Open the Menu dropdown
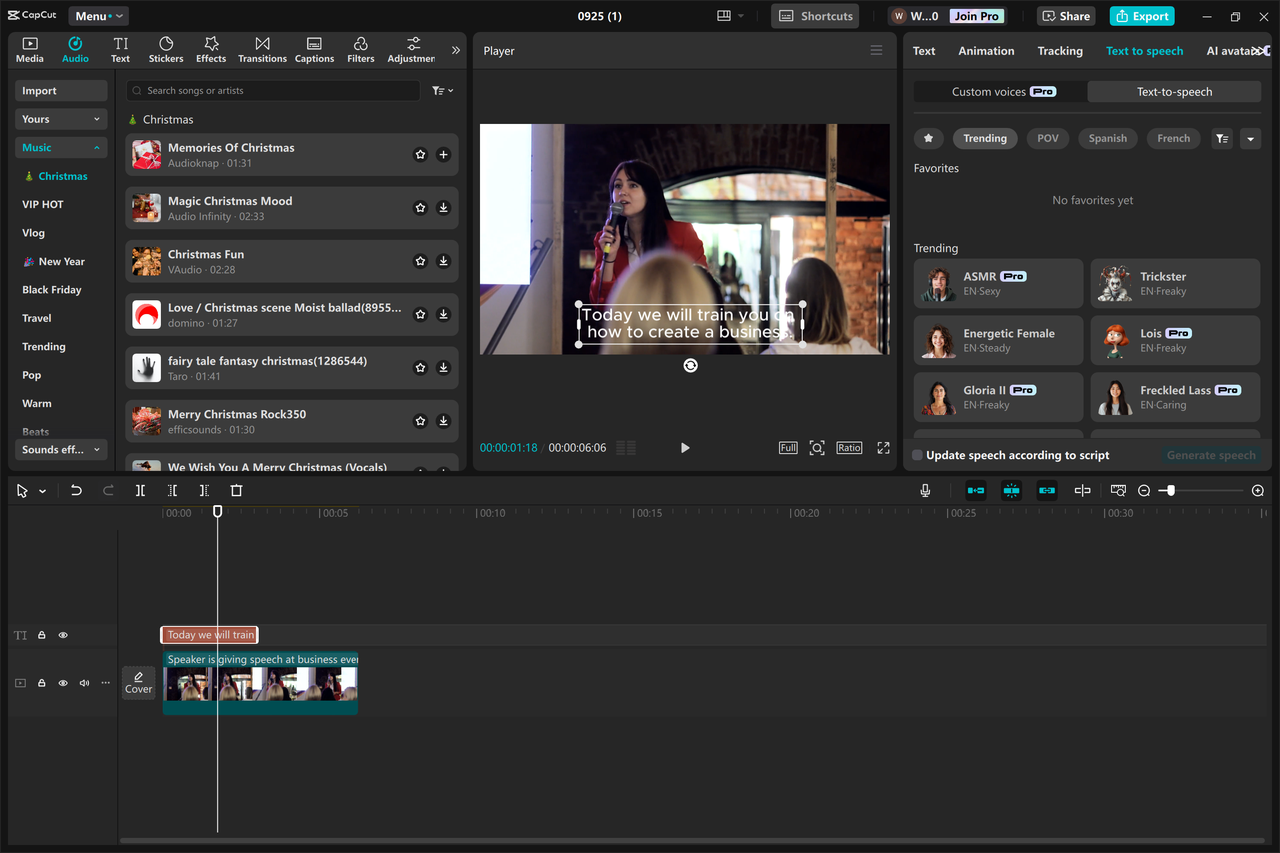This screenshot has width=1280, height=853. click(98, 16)
